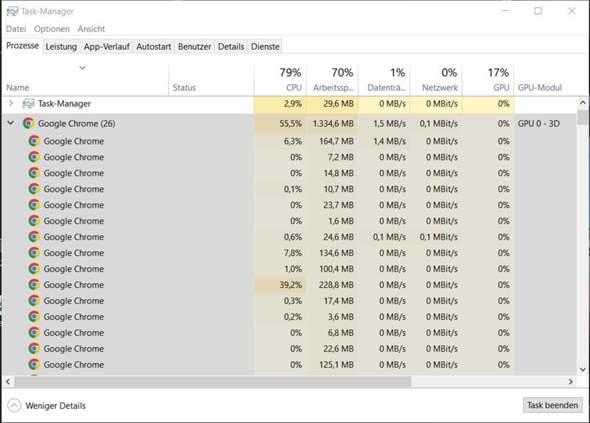The image size is (590, 423).
Task: Collapse the Google Chrome (26) group
Action: pos(11,123)
